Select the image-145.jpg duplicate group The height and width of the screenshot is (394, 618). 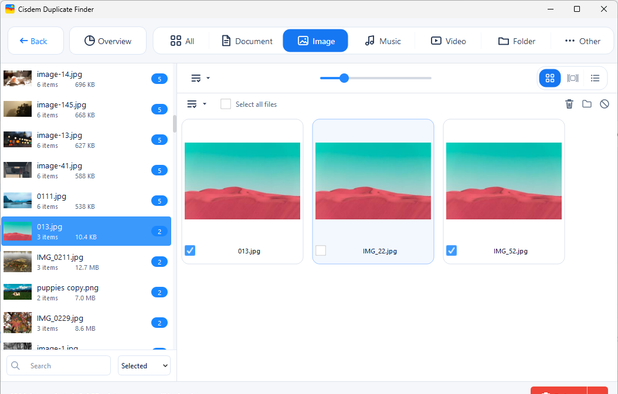point(86,109)
